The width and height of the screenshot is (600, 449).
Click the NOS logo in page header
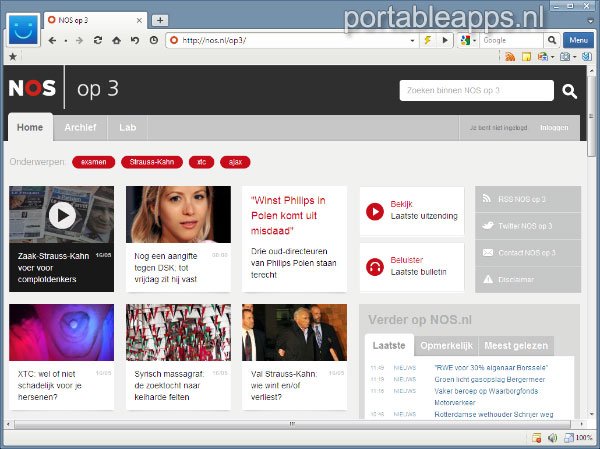pos(32,88)
